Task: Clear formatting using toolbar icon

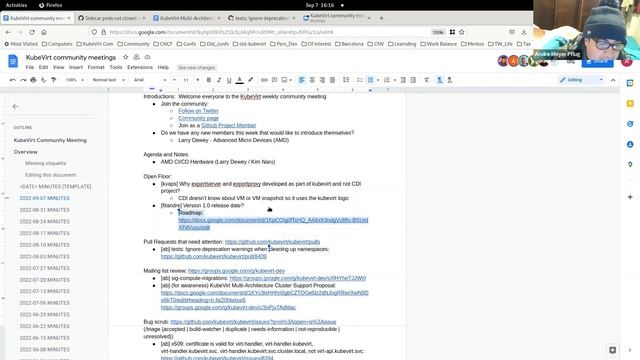Action: [427, 80]
